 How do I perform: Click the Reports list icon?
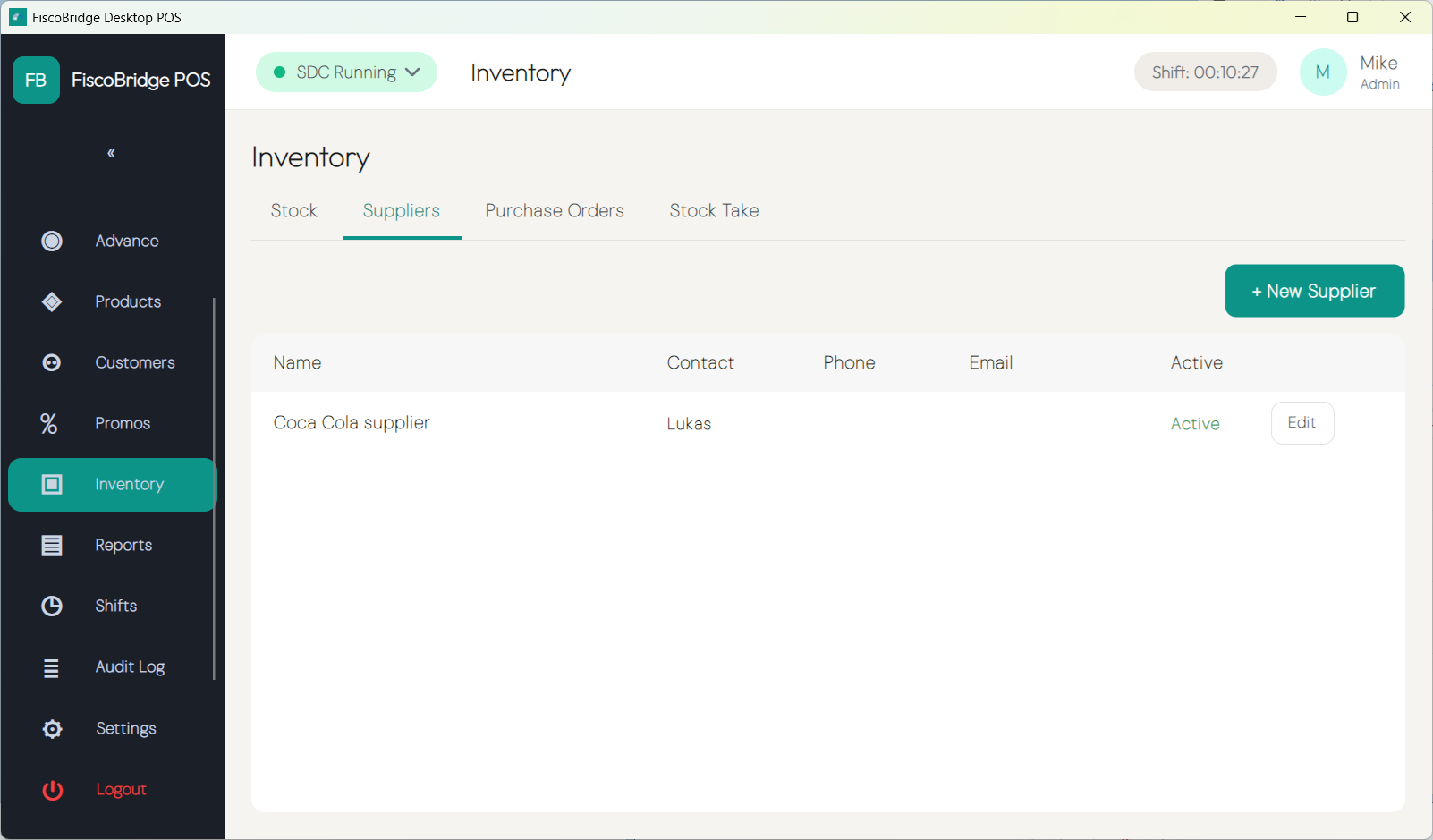pos(52,545)
